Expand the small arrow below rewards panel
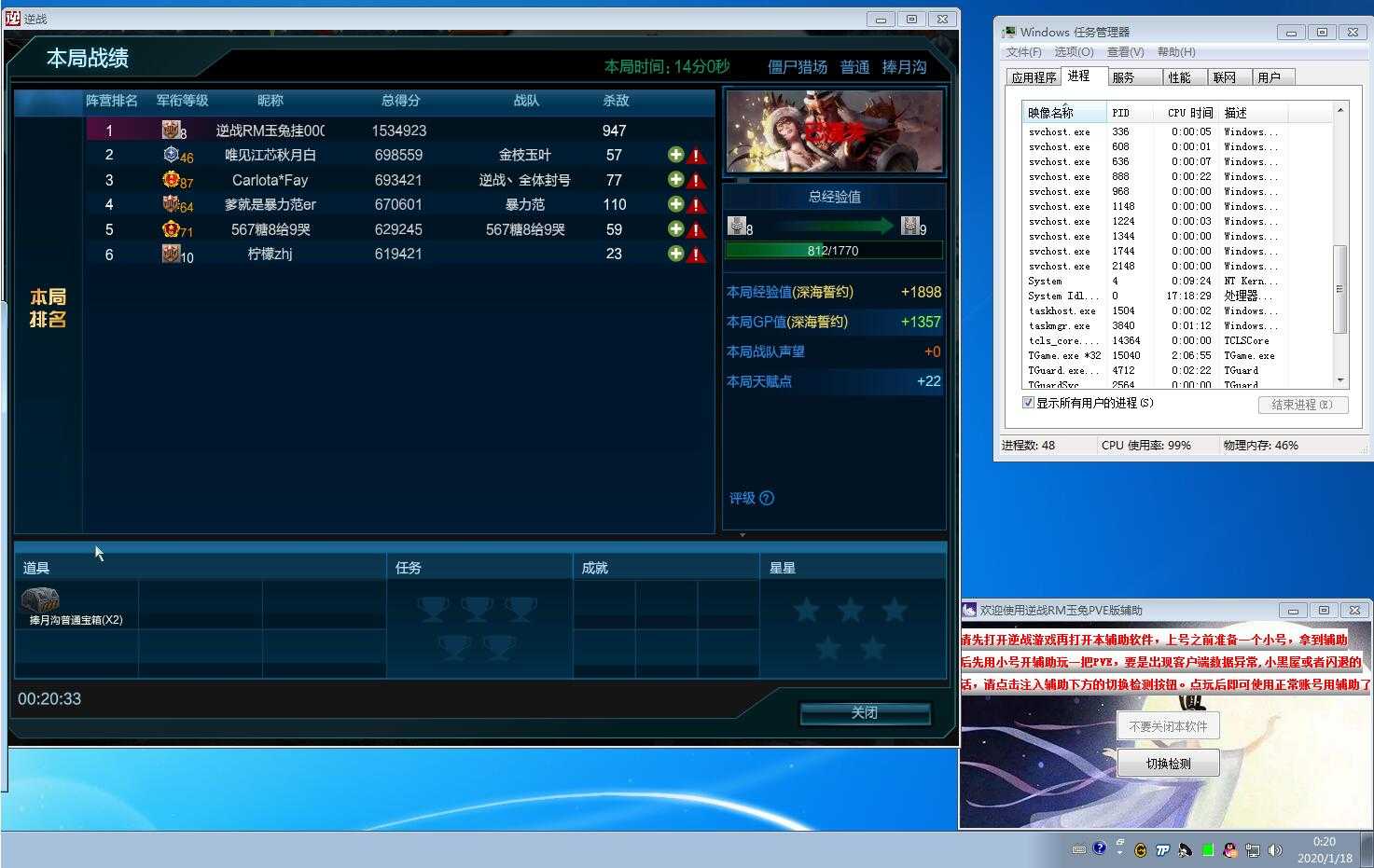Viewport: 1374px width, 868px height. coord(743,535)
